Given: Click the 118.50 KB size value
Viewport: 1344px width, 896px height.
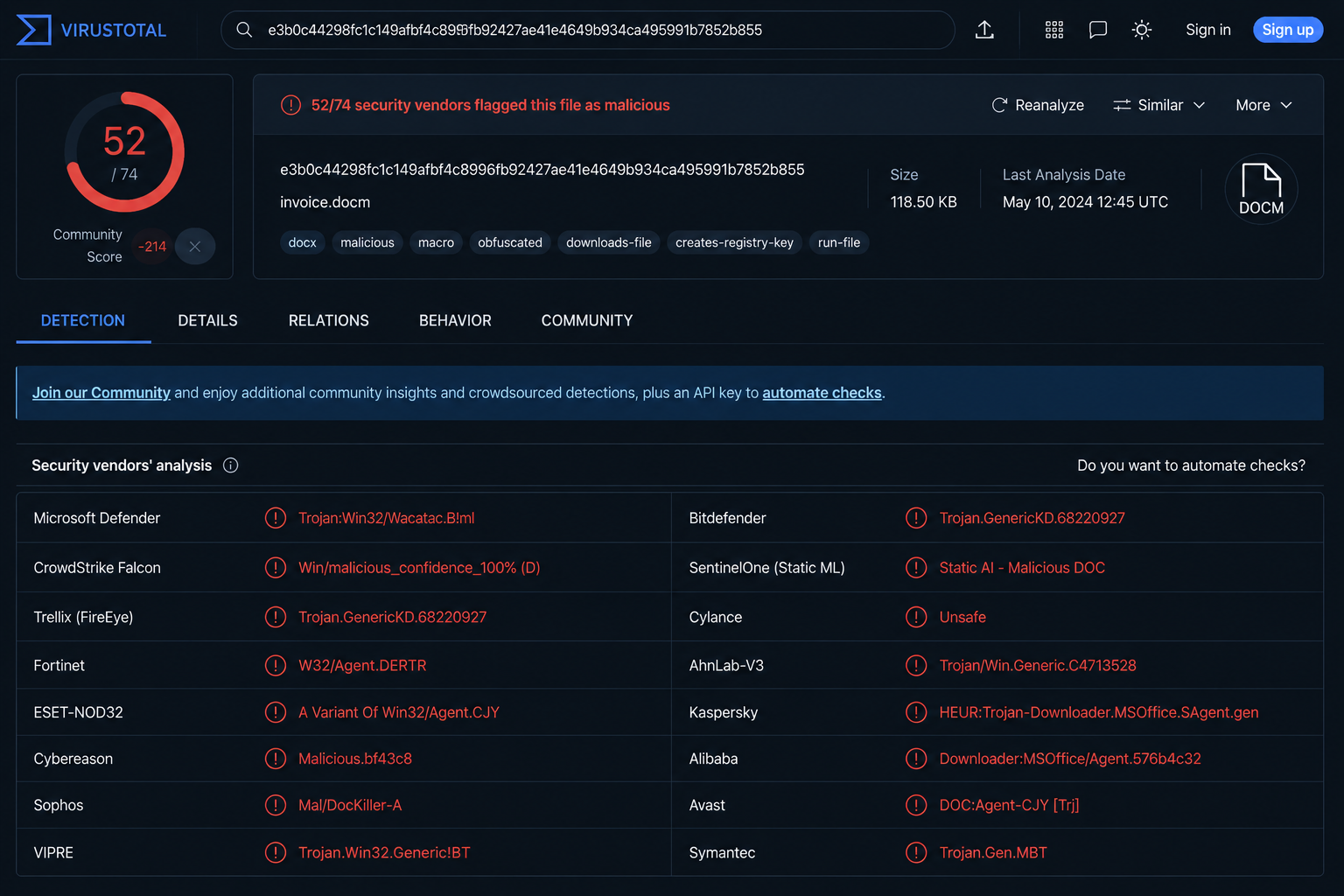Looking at the screenshot, I should click(923, 202).
